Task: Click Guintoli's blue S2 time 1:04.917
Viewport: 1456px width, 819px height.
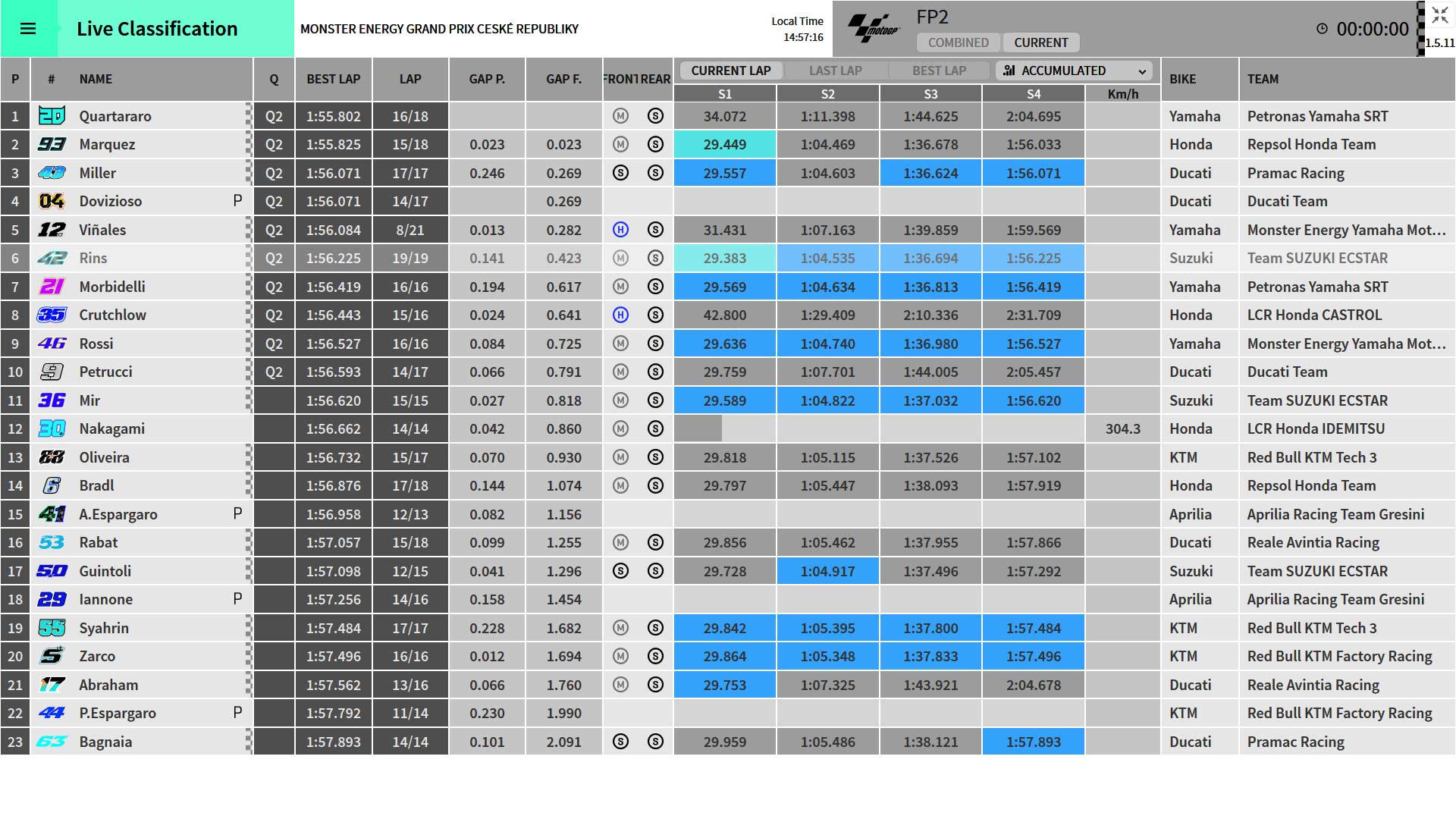Action: 828,571
